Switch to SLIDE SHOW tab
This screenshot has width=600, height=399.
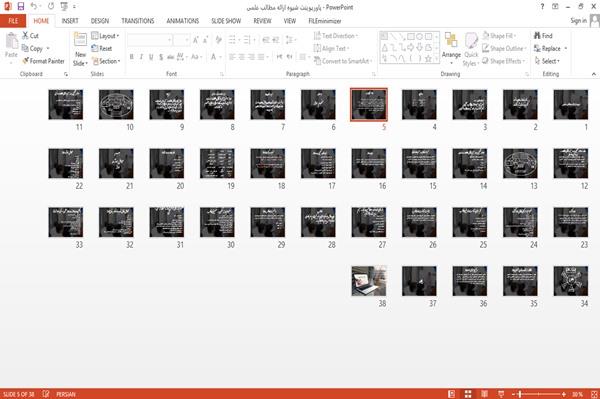tap(226, 21)
